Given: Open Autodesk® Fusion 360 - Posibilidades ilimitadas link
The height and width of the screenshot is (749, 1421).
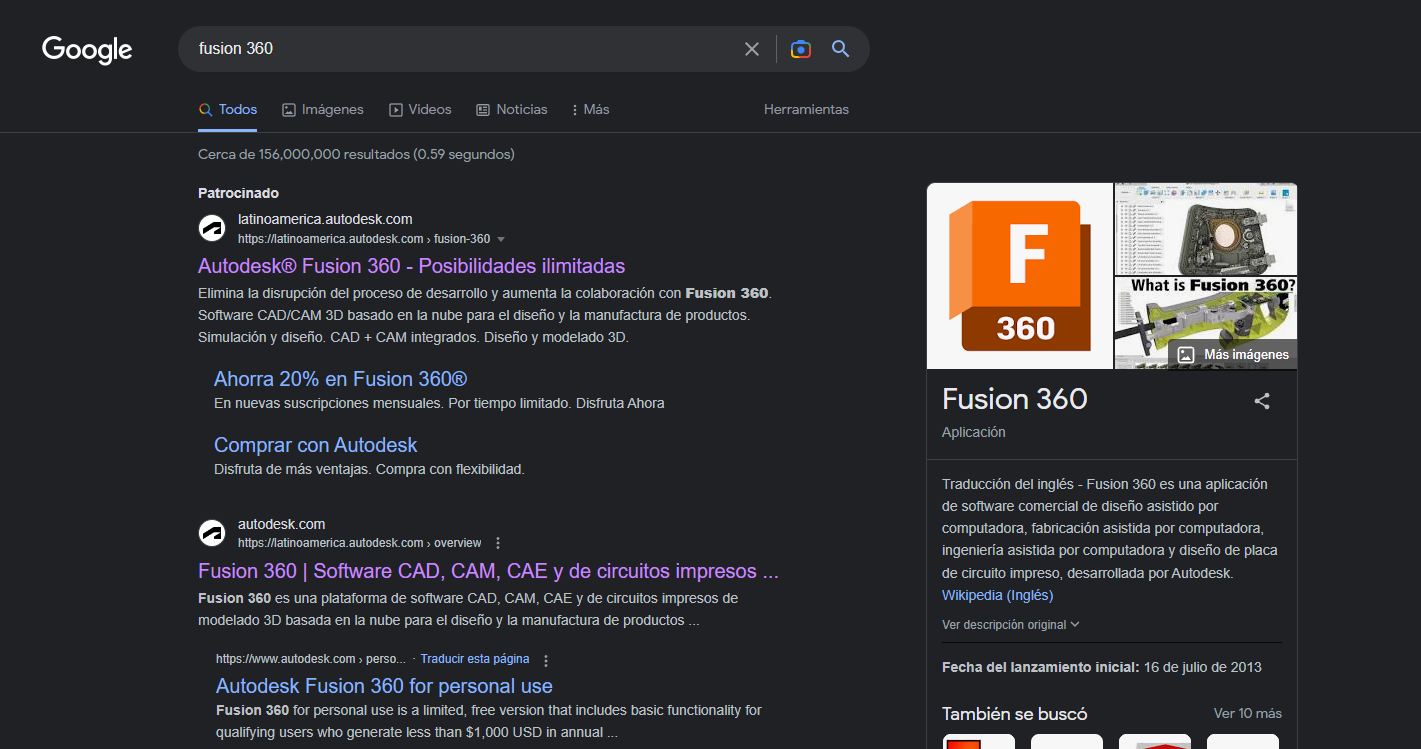Looking at the screenshot, I should (x=411, y=266).
